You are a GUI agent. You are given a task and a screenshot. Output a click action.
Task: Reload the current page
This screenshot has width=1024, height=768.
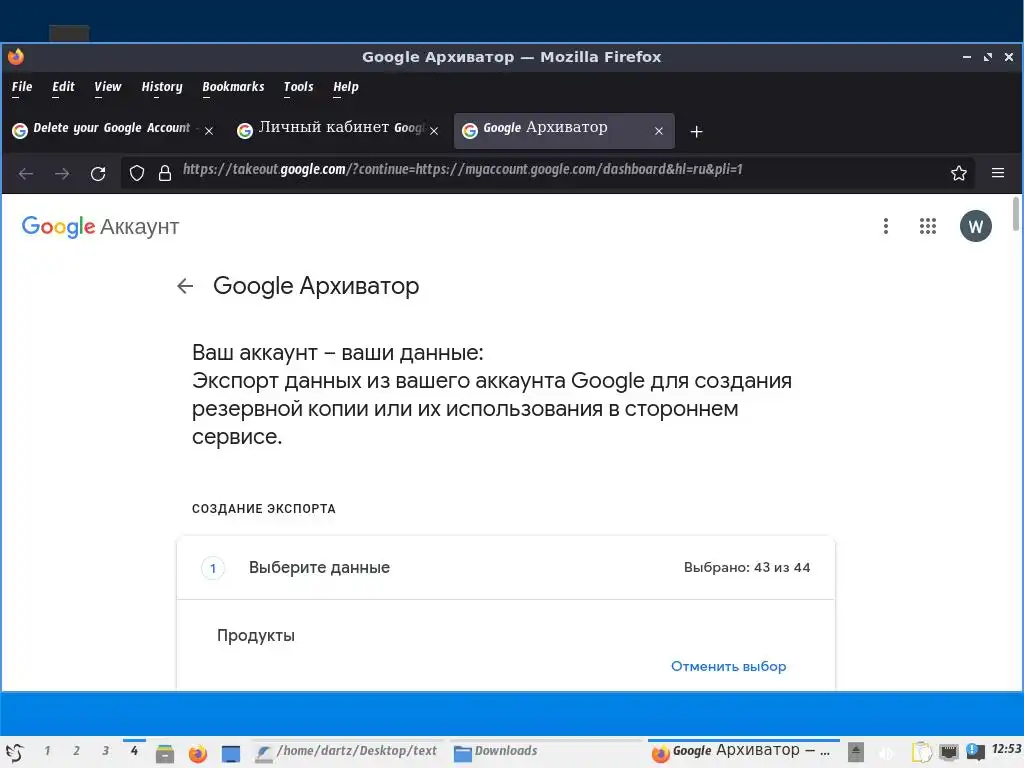[x=98, y=174]
